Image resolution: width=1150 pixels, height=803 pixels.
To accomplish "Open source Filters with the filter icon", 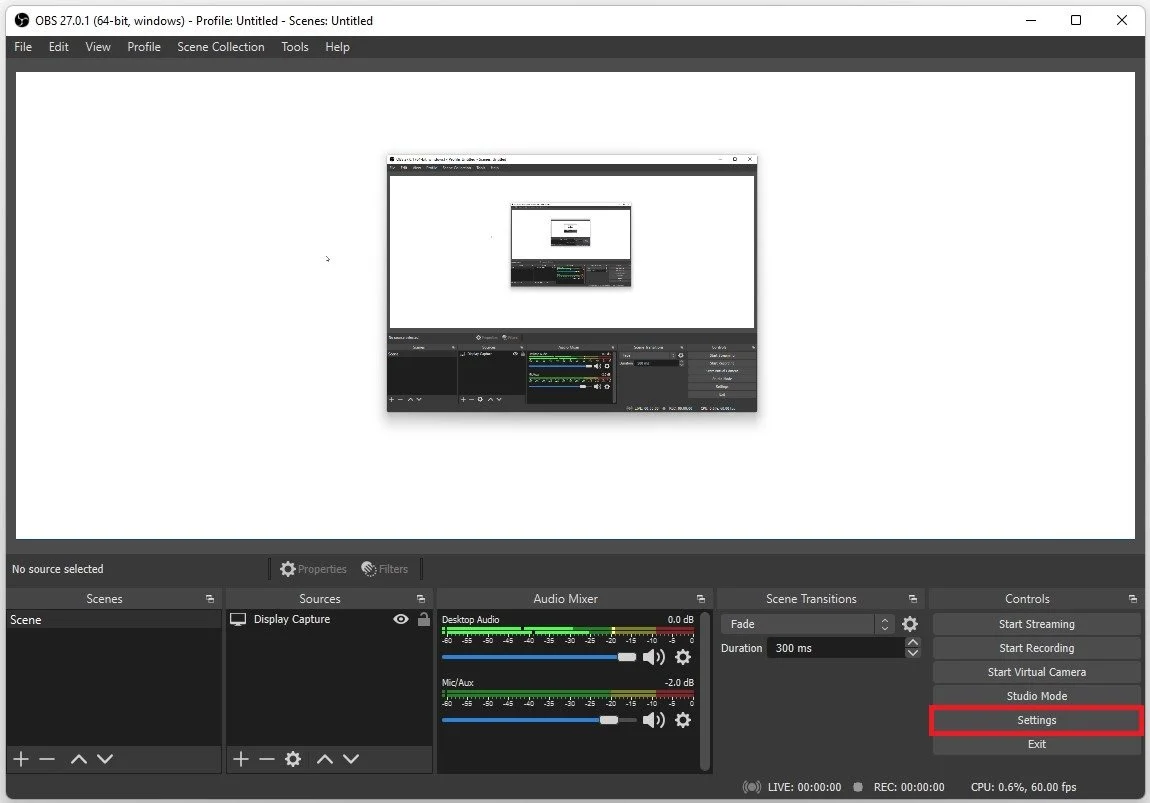I will pos(386,568).
